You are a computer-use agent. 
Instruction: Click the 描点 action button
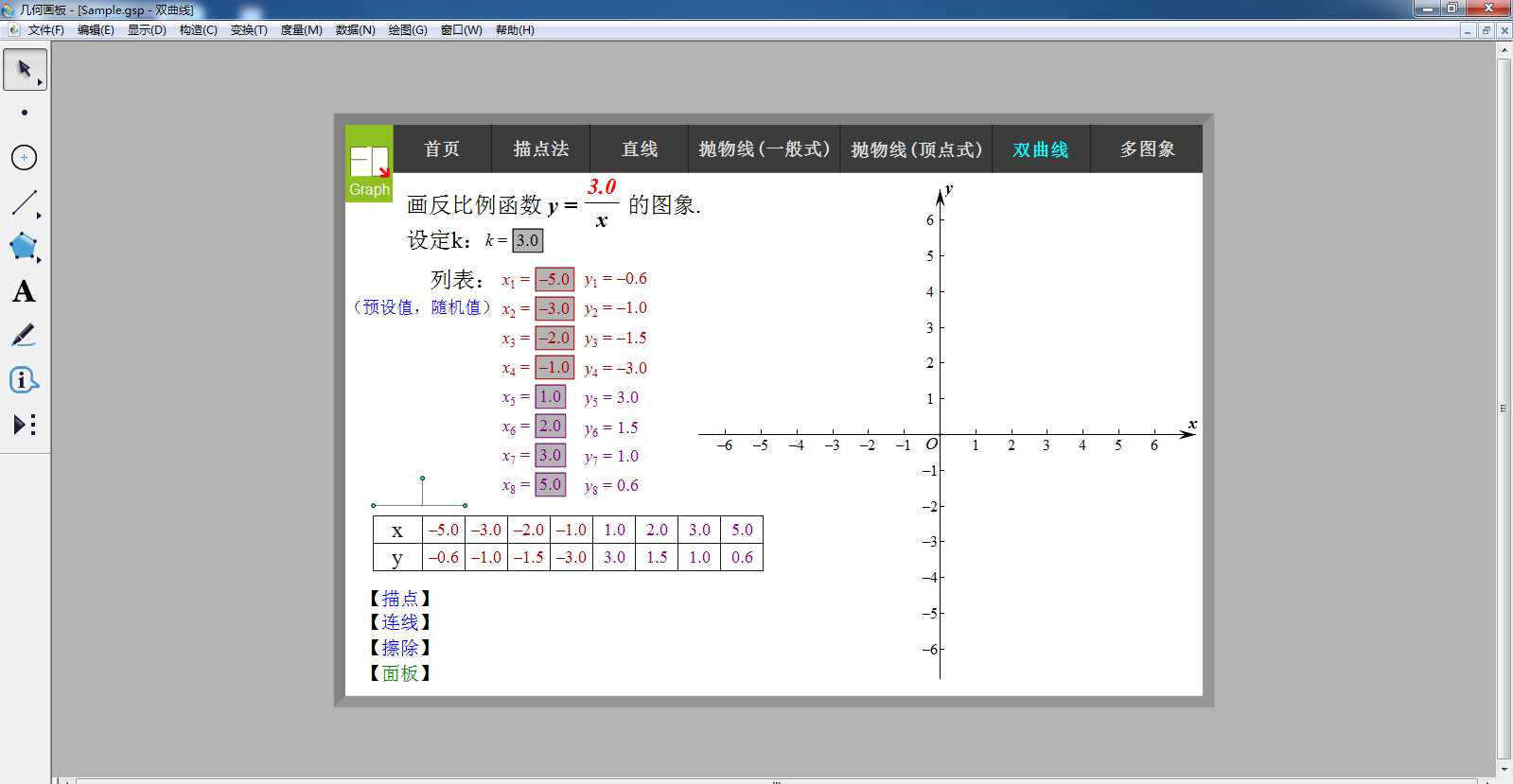click(x=400, y=599)
